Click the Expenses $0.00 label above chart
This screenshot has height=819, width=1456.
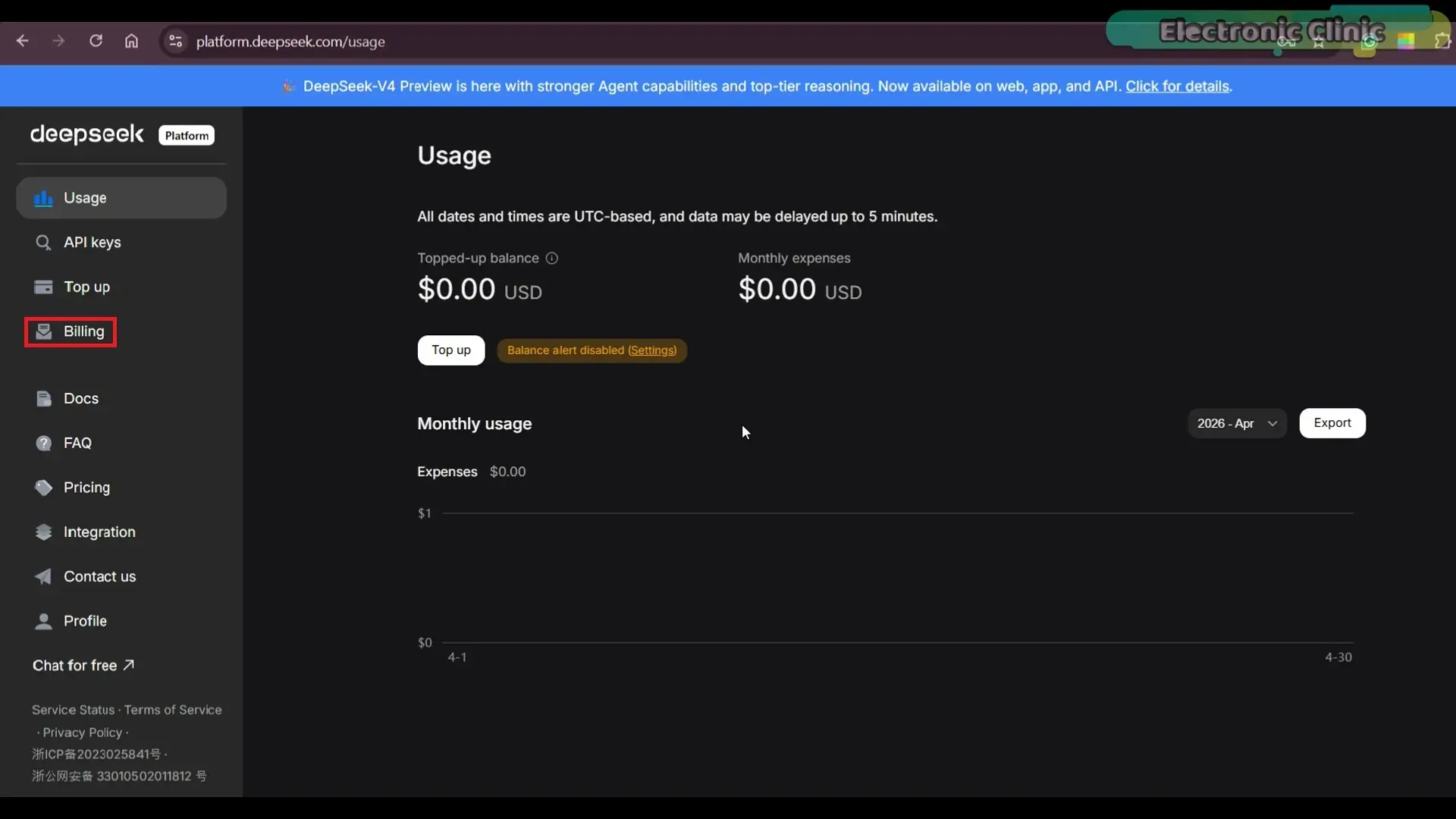pyautogui.click(x=471, y=472)
